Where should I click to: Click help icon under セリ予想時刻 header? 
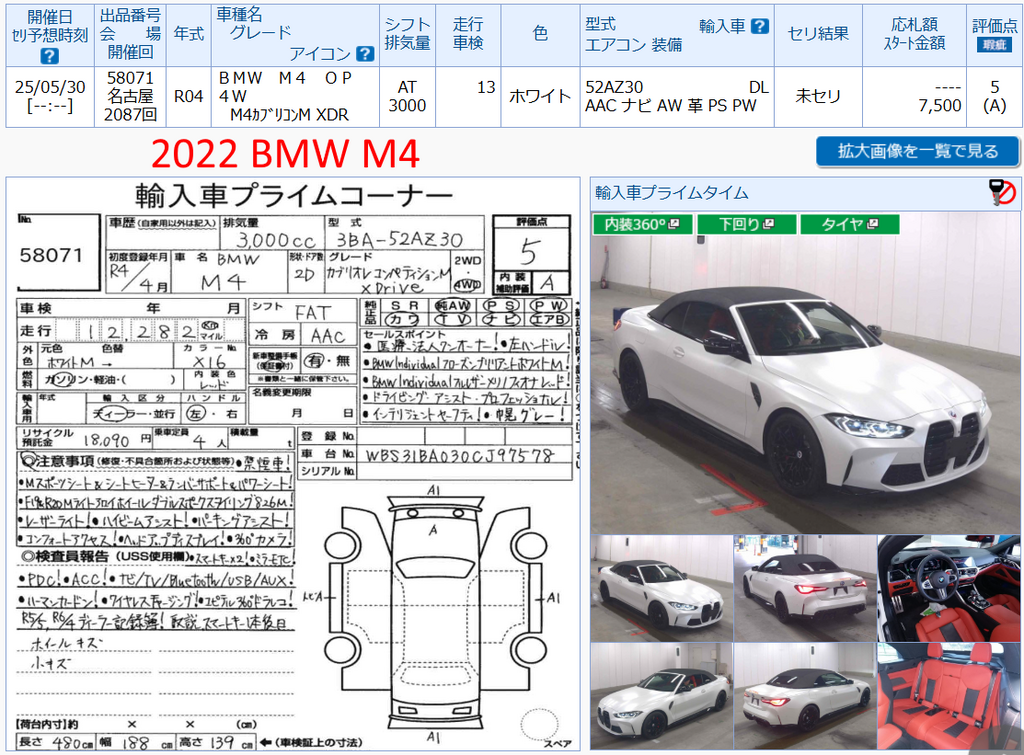(50, 56)
